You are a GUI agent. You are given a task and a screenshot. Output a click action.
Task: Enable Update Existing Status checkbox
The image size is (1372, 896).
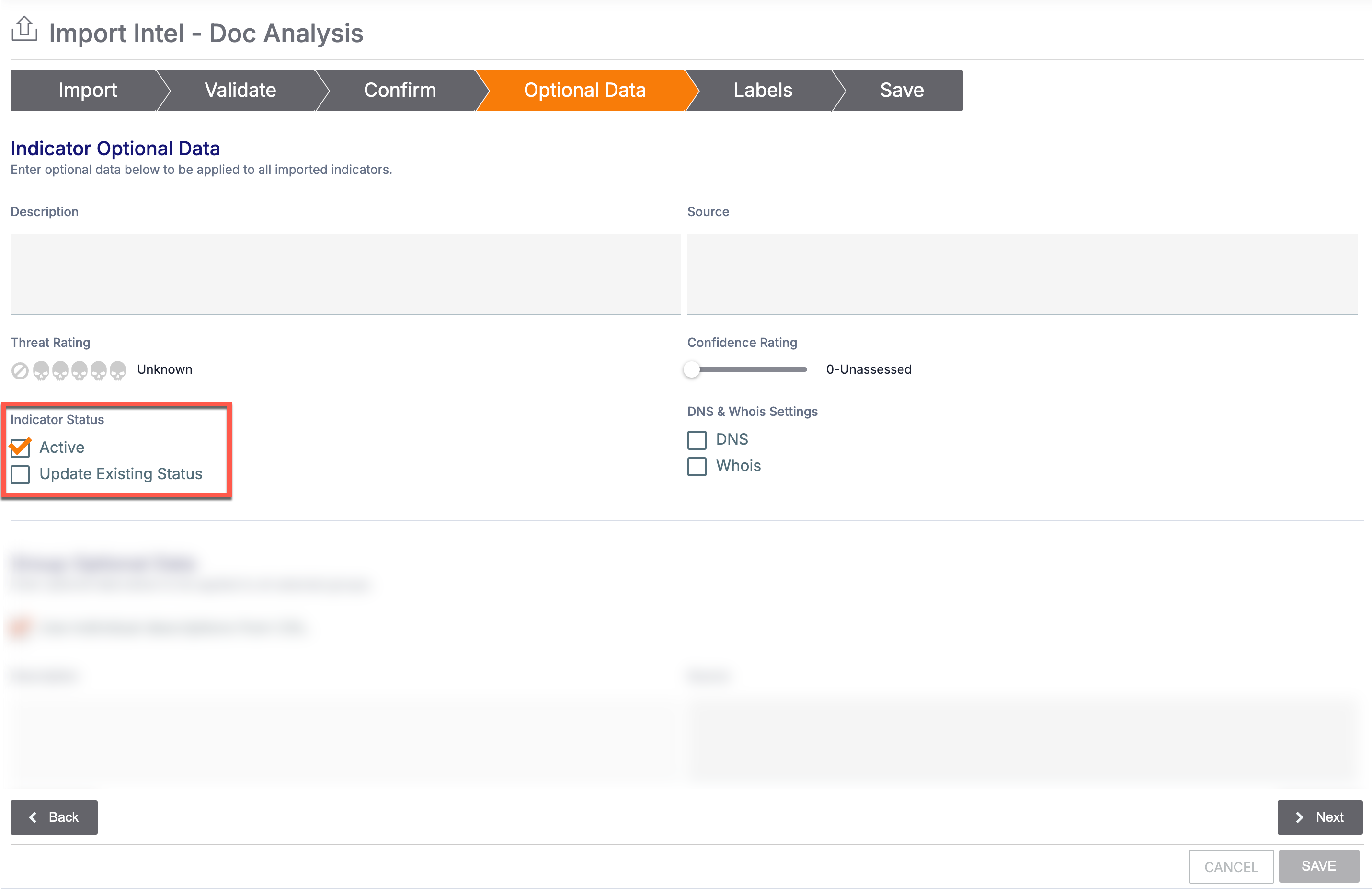click(20, 473)
